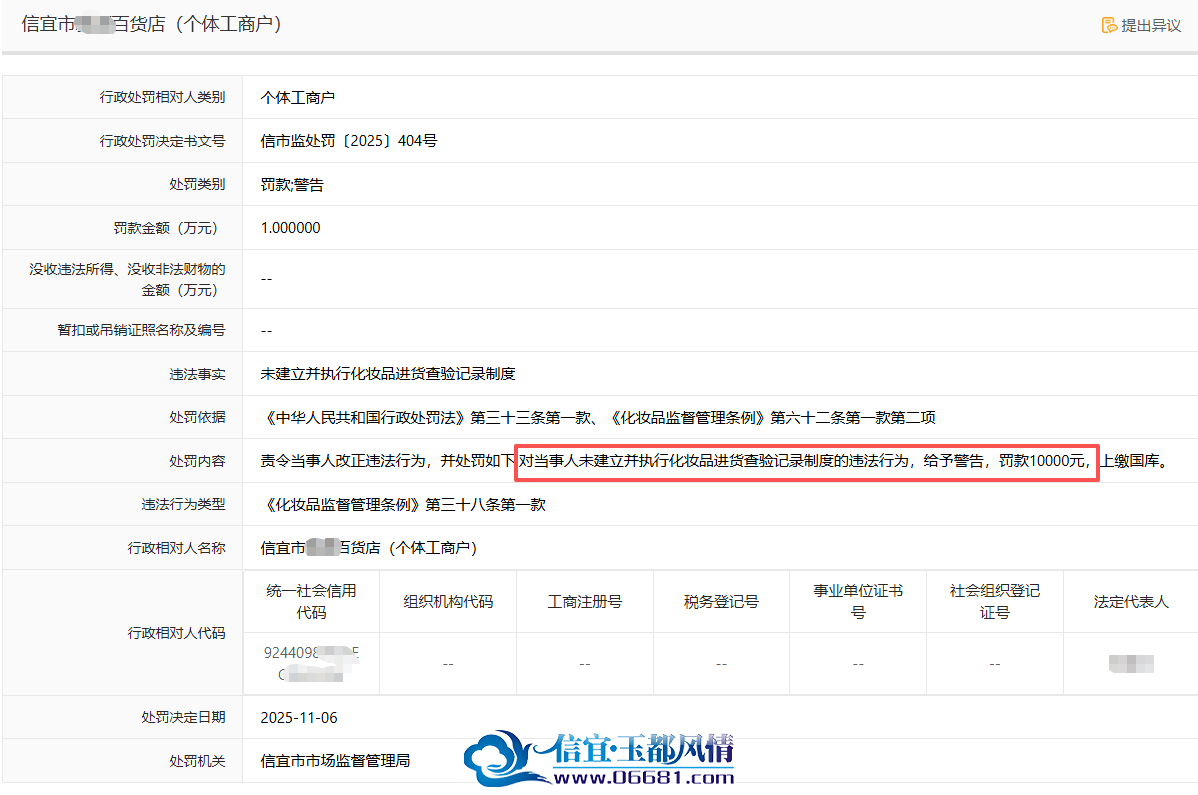
Task: Select the page title ending in 百货店（个体工商户）
Action: click(153, 24)
